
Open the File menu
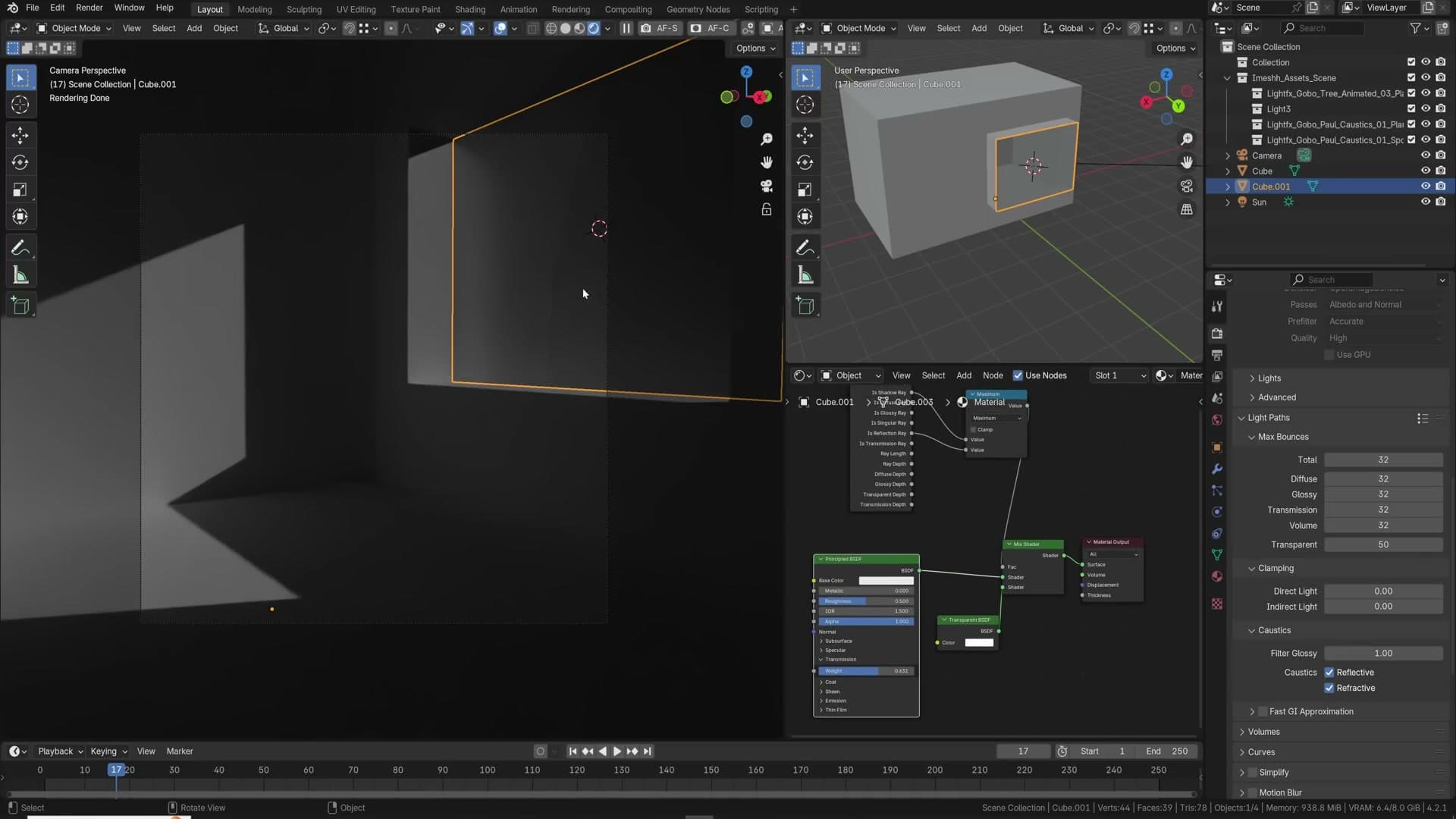coord(32,8)
